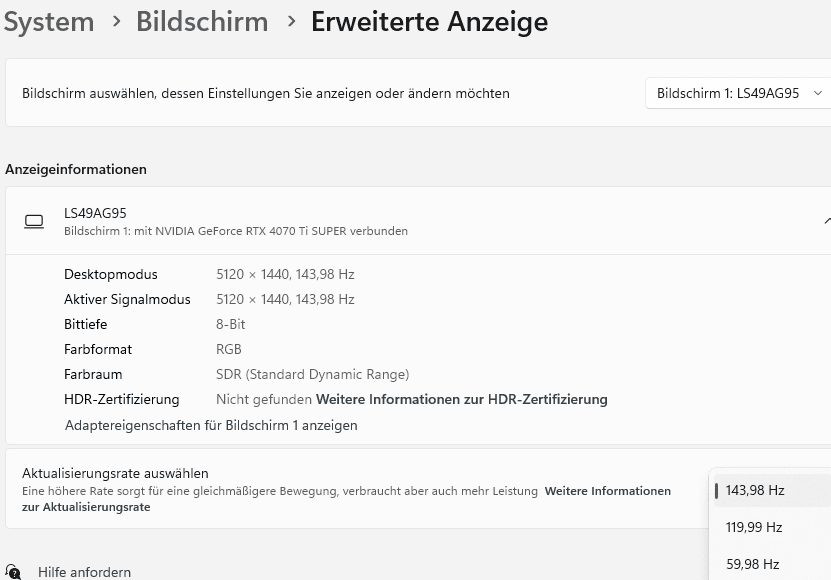Click the Hilfe anfordern link
The width and height of the screenshot is (831, 580).
tap(84, 572)
